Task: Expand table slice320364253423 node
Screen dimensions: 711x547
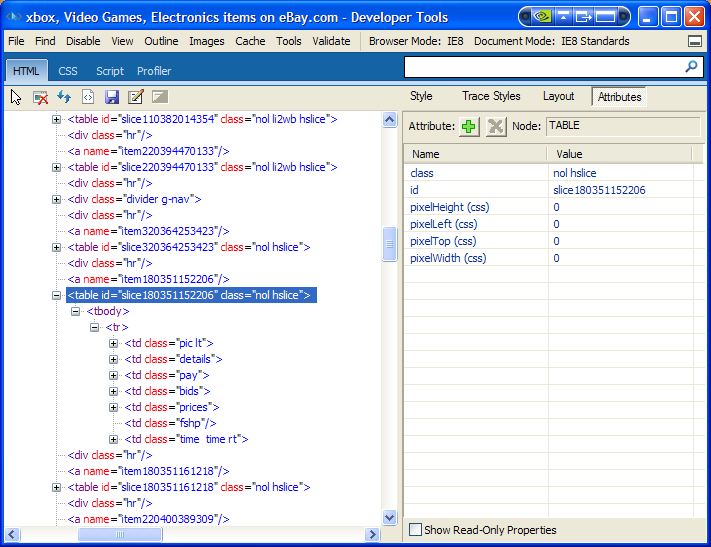Action: click(x=56, y=248)
